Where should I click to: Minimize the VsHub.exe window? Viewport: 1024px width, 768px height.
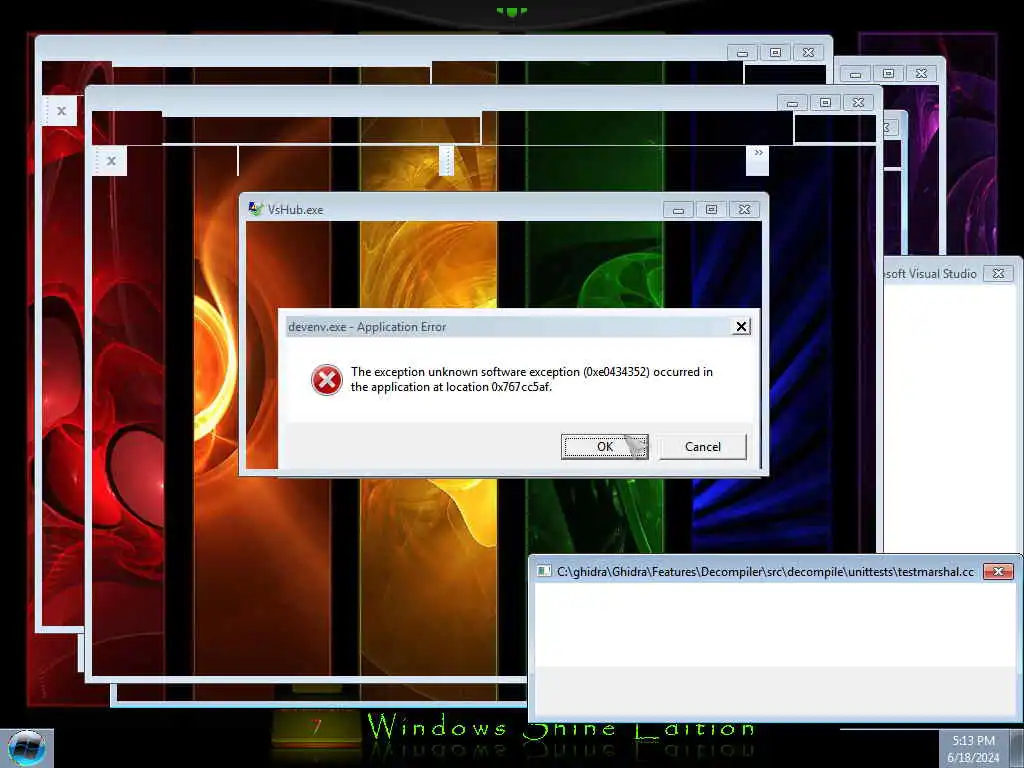[x=679, y=210]
